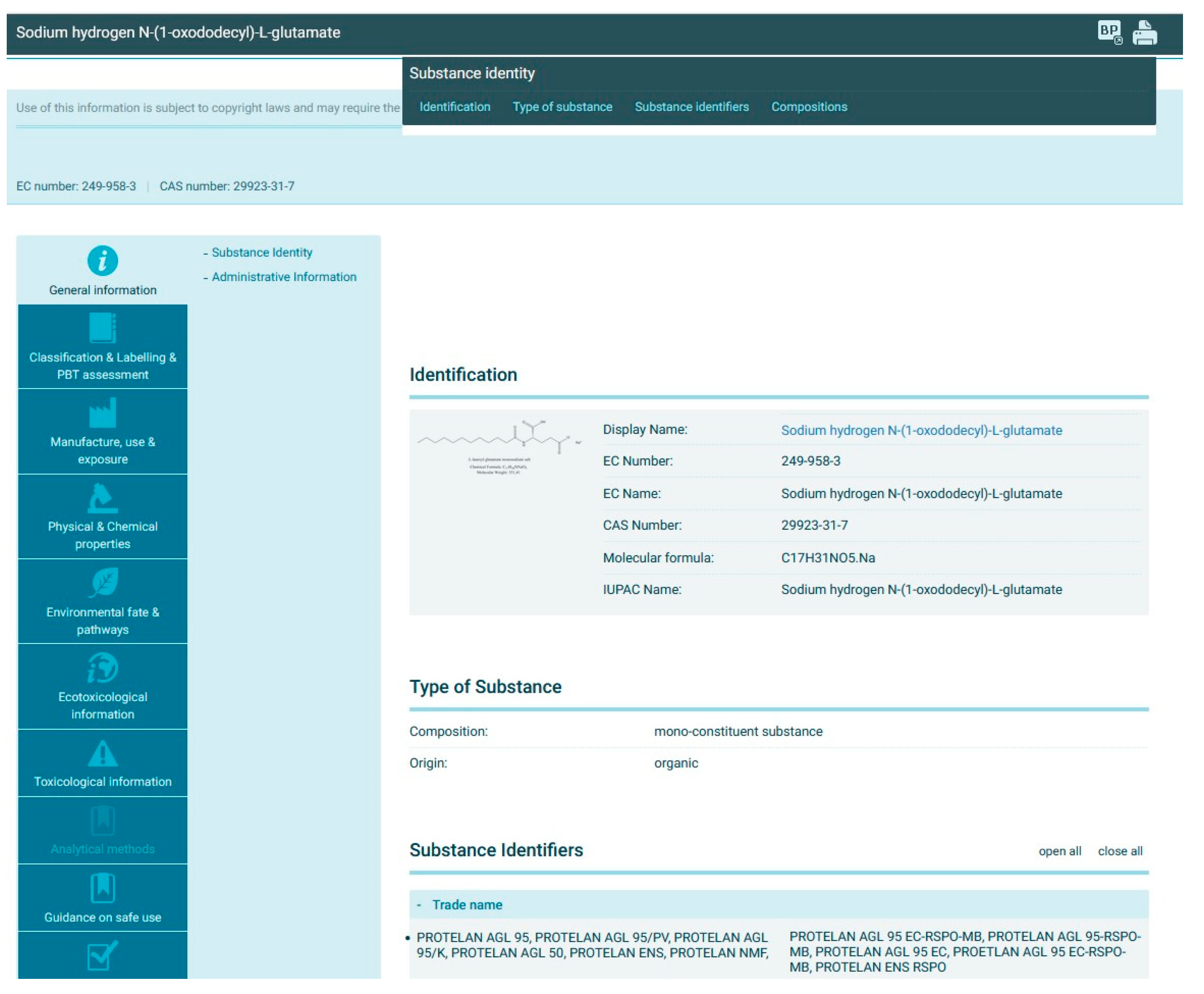Click the Ecotoxicological information globe icon

click(x=102, y=668)
